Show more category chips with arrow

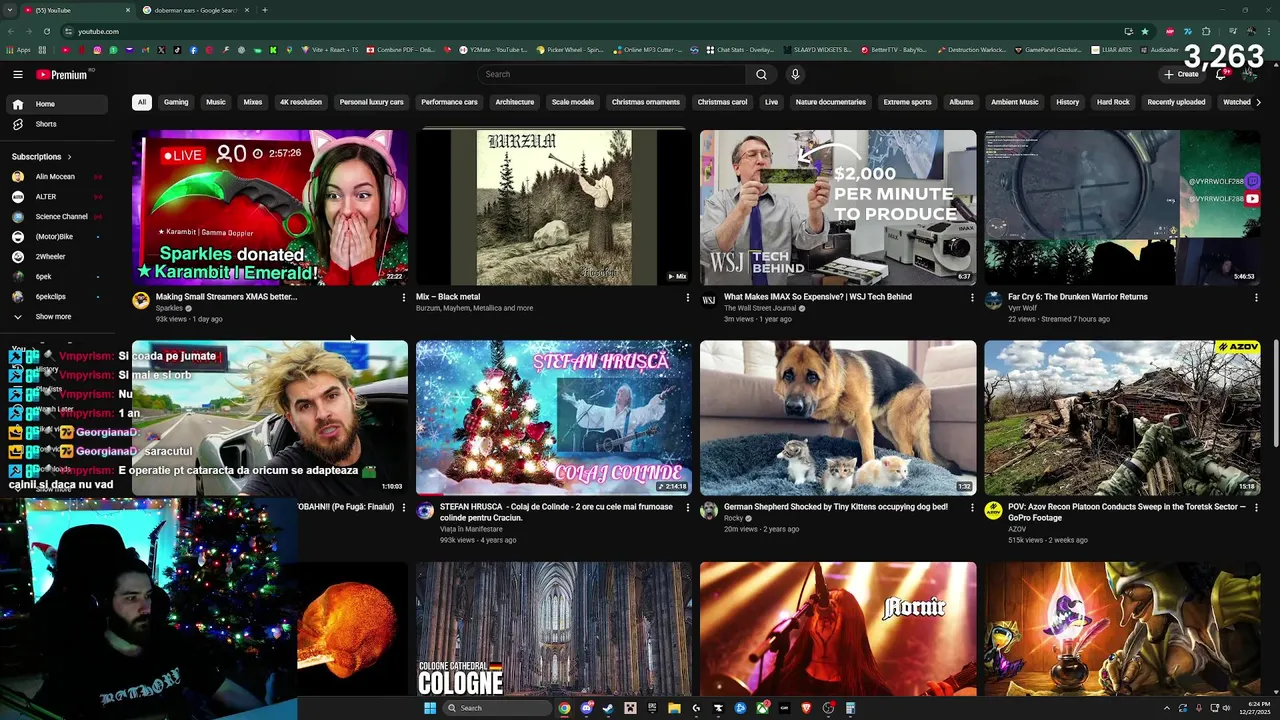pyautogui.click(x=1258, y=102)
